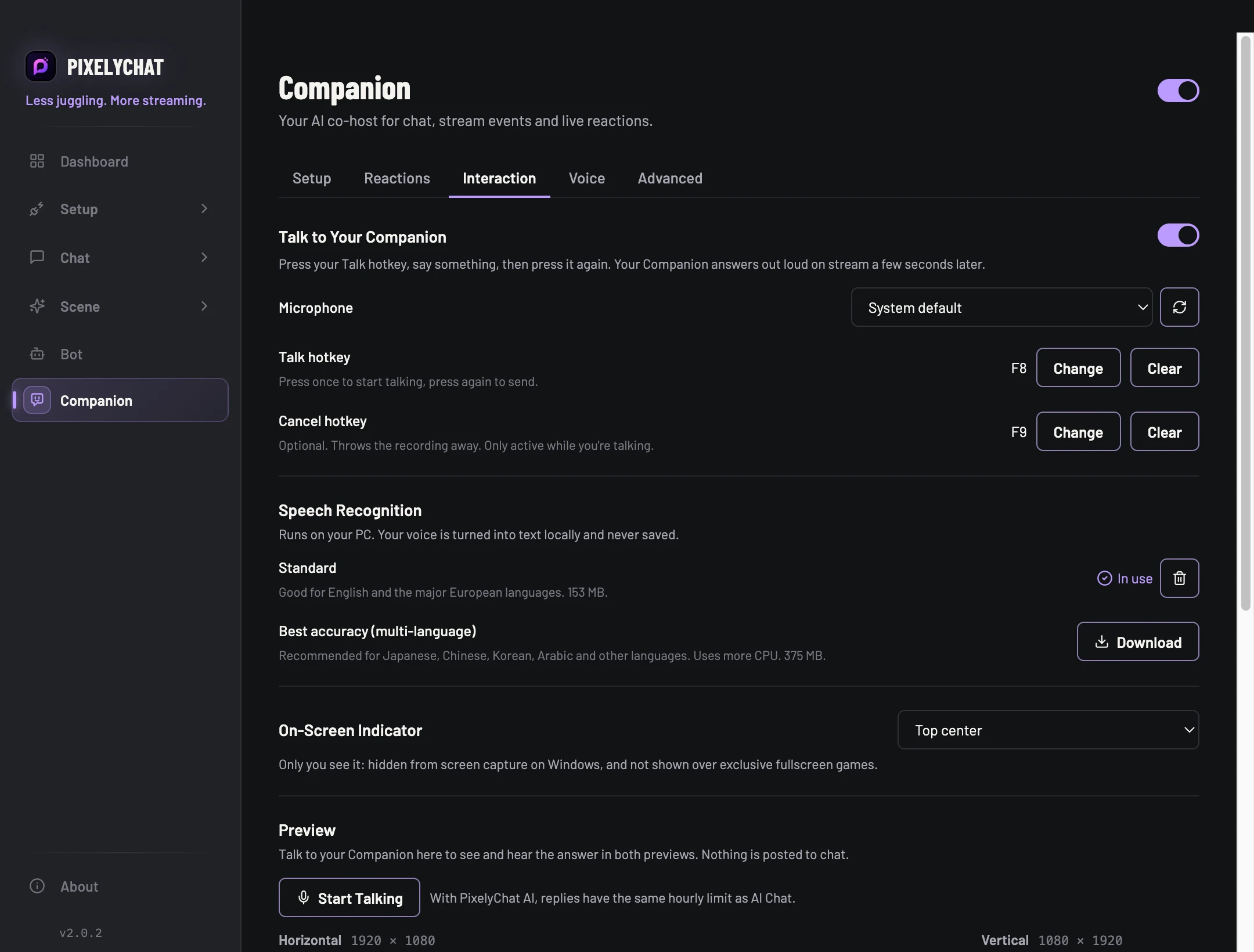Expand the Scene sidebar chevron
The width and height of the screenshot is (1254, 952).
[204, 306]
